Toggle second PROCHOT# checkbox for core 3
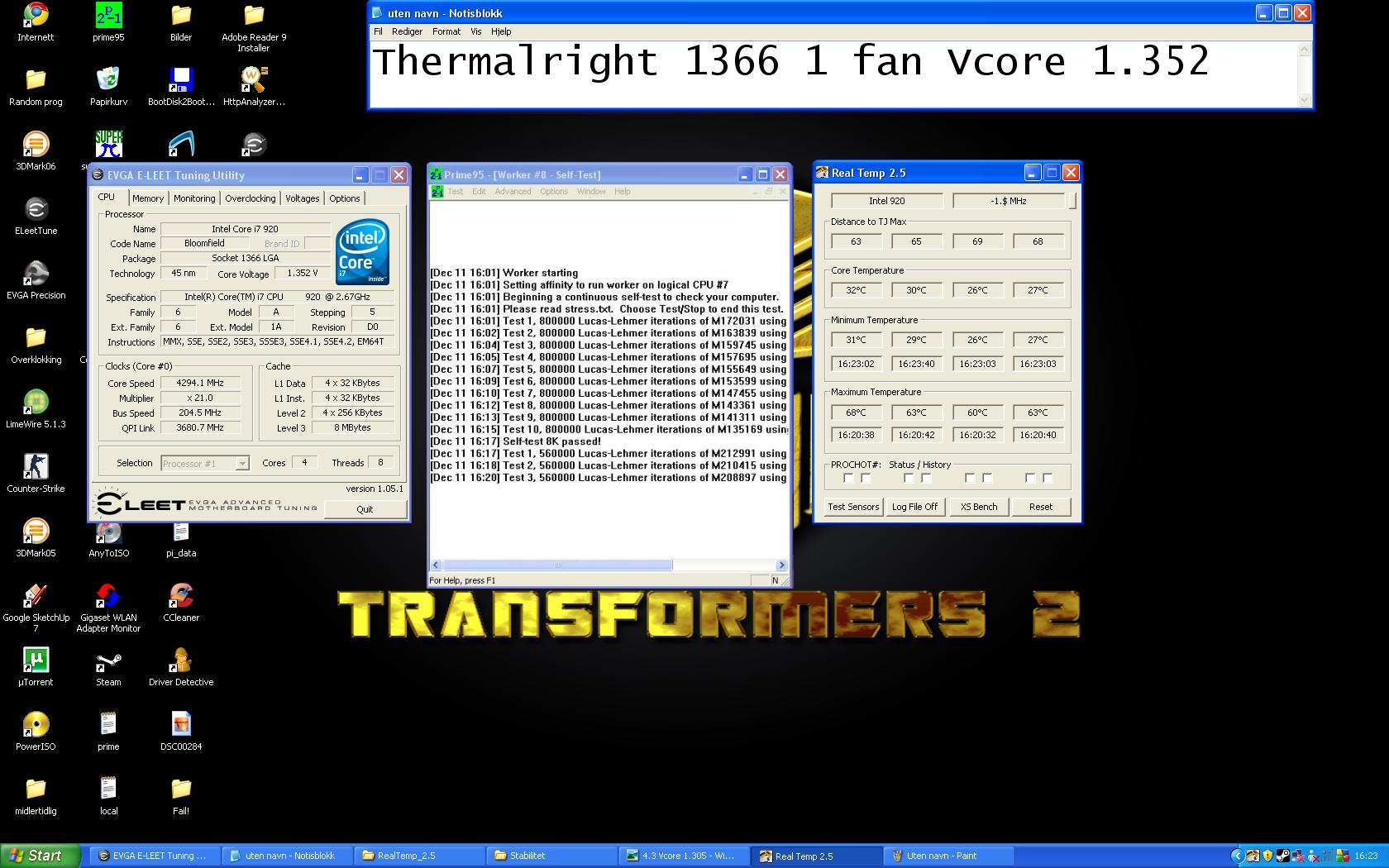This screenshot has height=868, width=1389. (x=1048, y=478)
